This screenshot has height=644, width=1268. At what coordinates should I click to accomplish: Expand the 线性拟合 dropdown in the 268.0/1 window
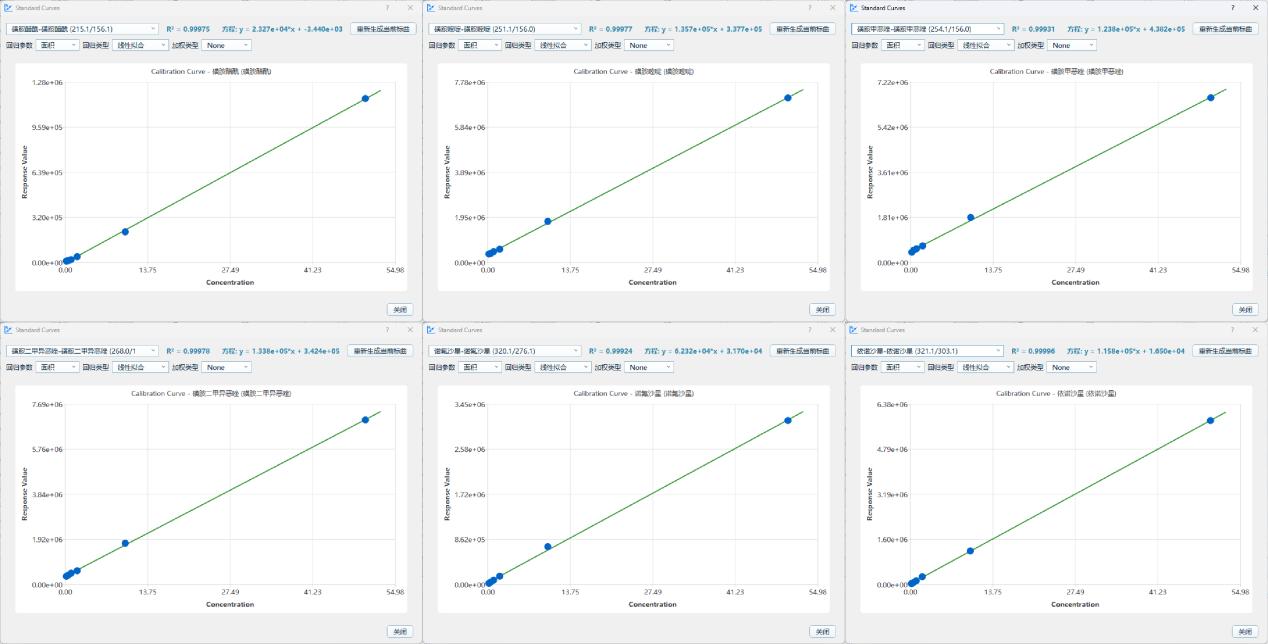(141, 367)
